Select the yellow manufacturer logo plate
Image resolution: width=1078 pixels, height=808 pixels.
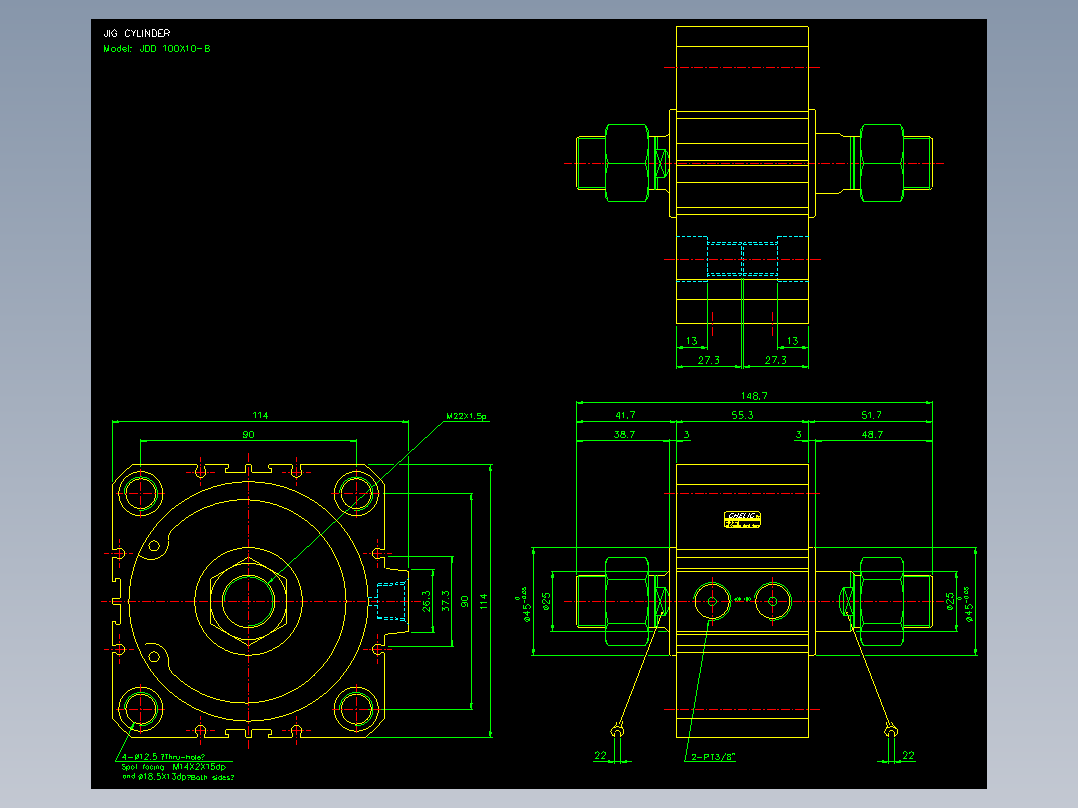pos(742,520)
